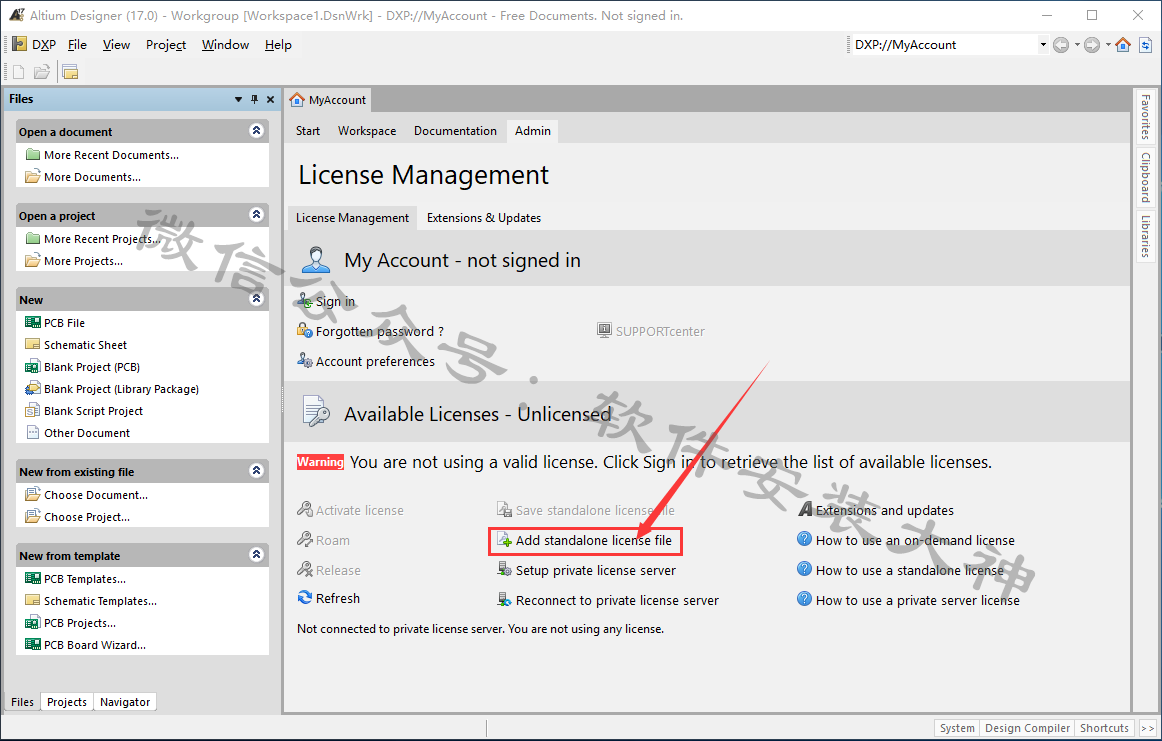Open the DXP menu
The width and height of the screenshot is (1162, 741).
coord(35,44)
